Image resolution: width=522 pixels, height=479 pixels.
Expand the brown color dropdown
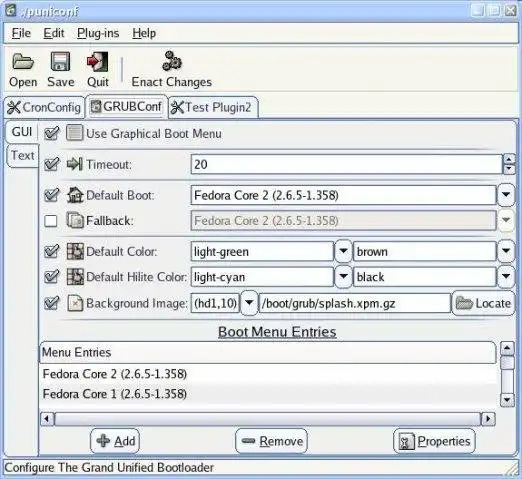click(506, 251)
